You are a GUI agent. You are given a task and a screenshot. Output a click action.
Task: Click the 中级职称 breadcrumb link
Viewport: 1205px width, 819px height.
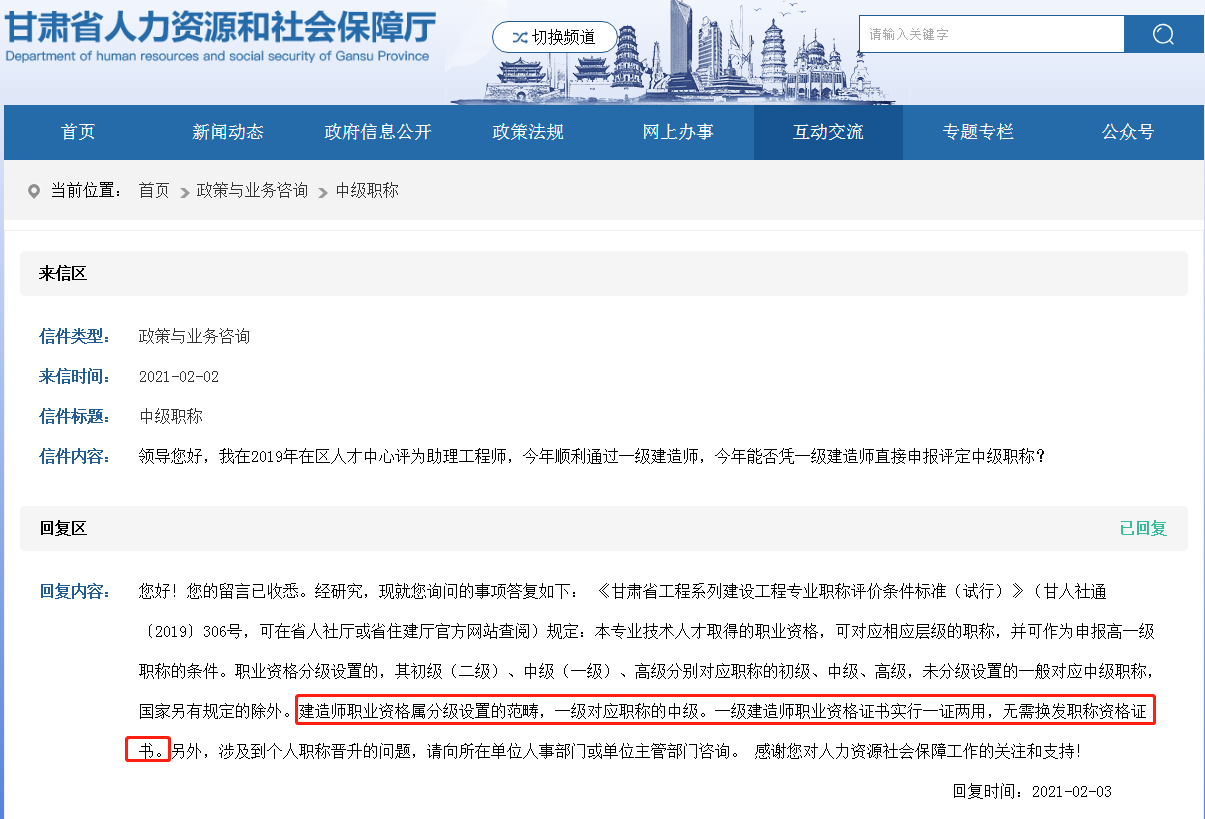[367, 191]
